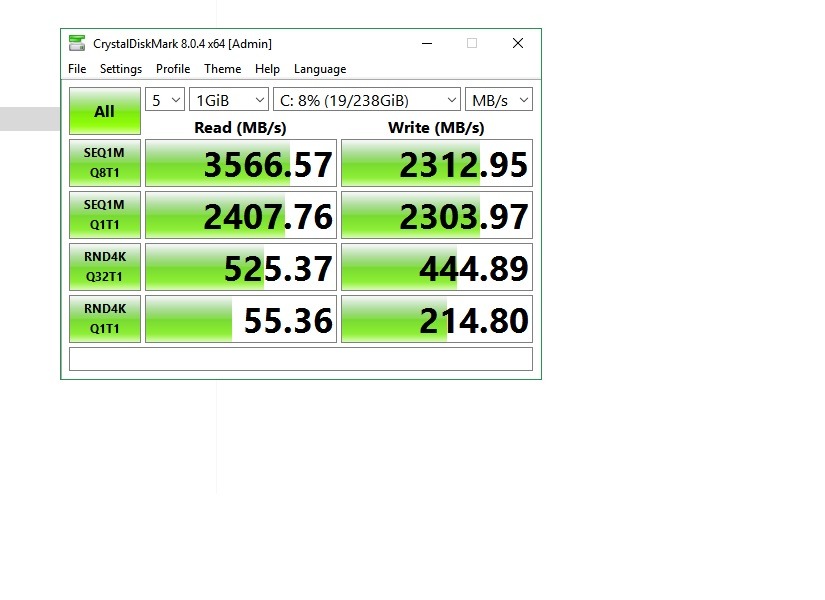The width and height of the screenshot is (825, 600).
Task: Click the RND4K Q32T1 read result 525.37
Action: pyautogui.click(x=241, y=267)
